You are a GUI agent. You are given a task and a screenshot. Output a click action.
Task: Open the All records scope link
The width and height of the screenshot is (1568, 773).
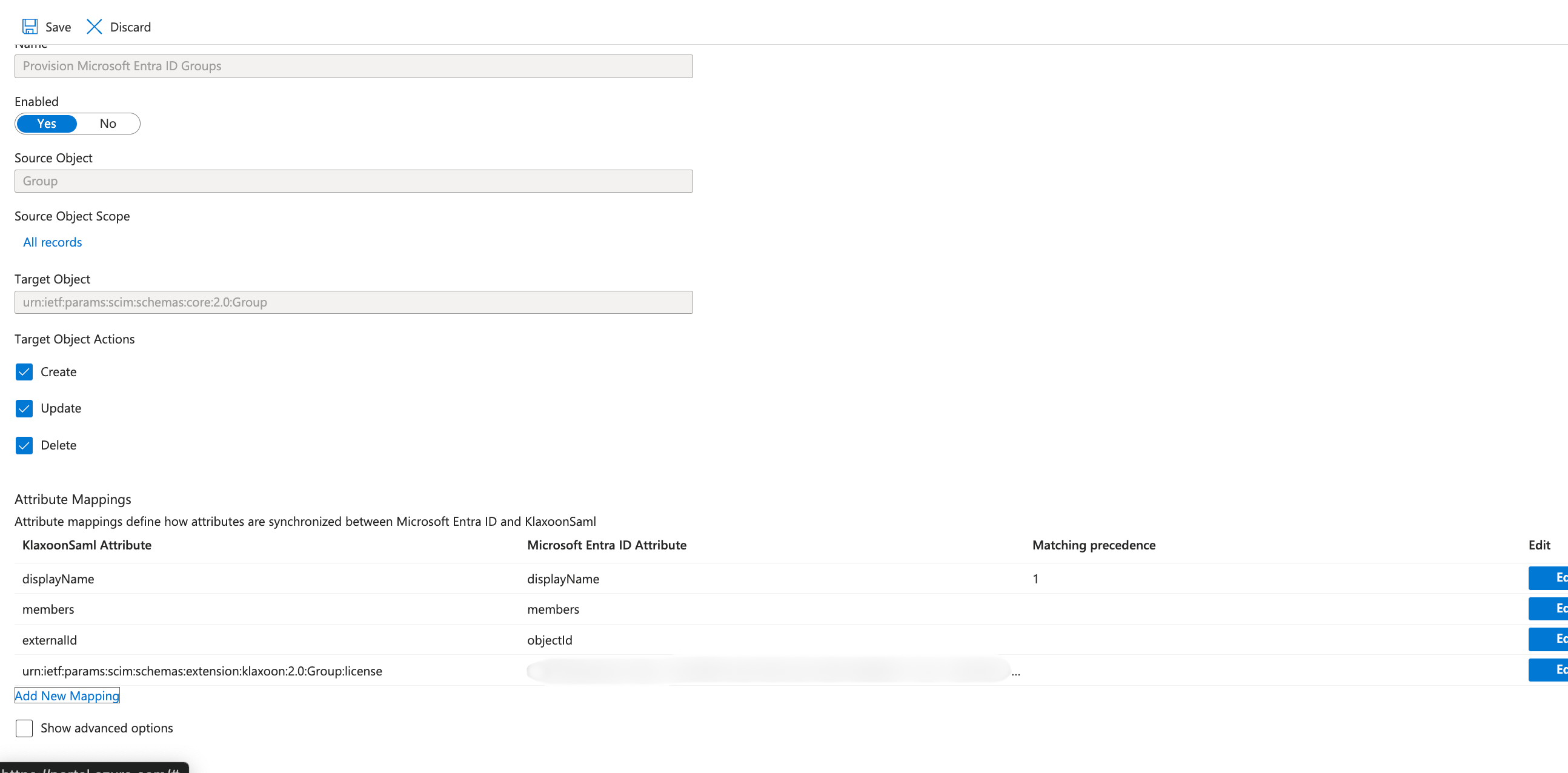click(x=52, y=242)
